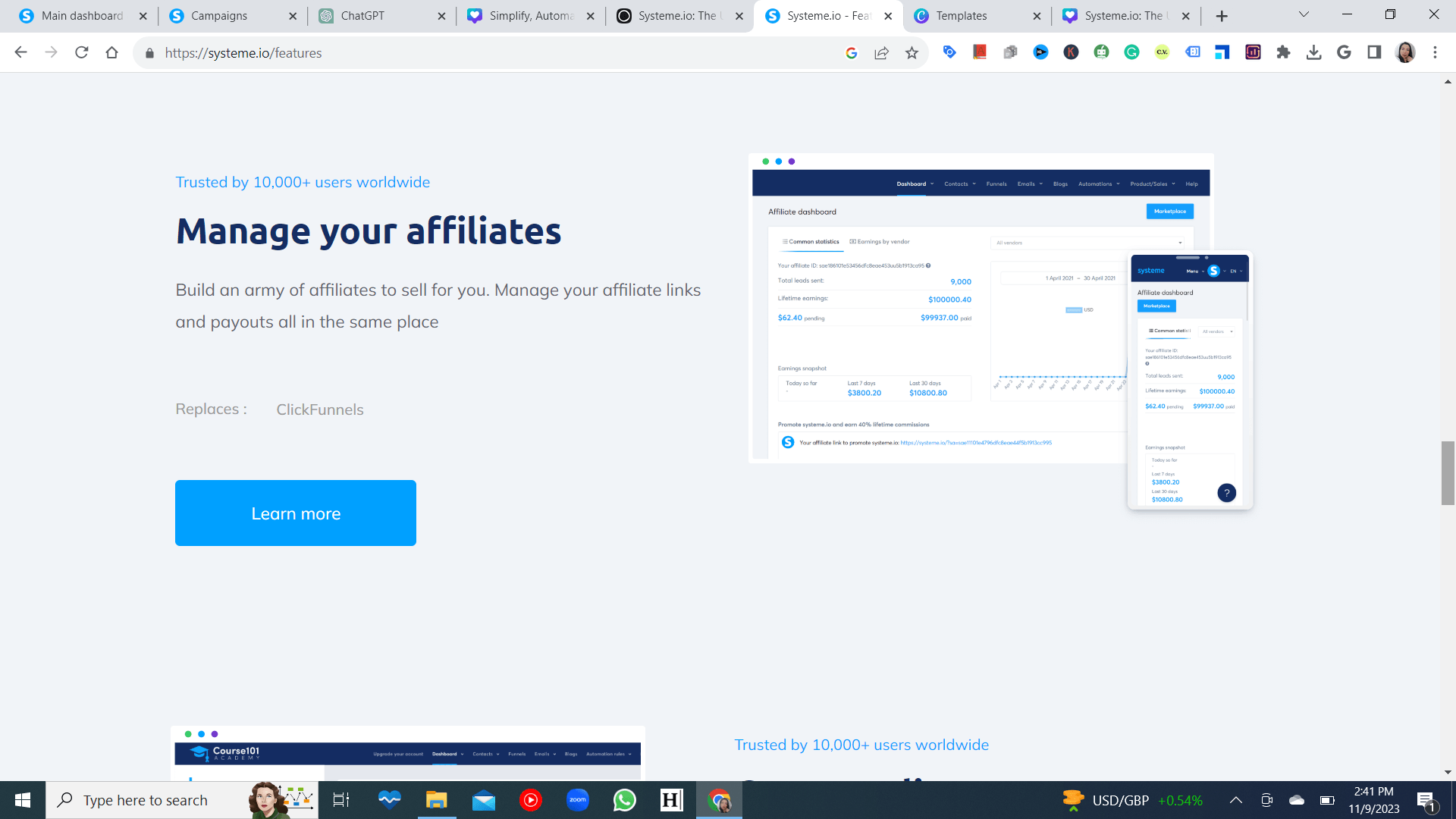Click the Google search icon in address bar
1456x819 pixels.
[851, 53]
